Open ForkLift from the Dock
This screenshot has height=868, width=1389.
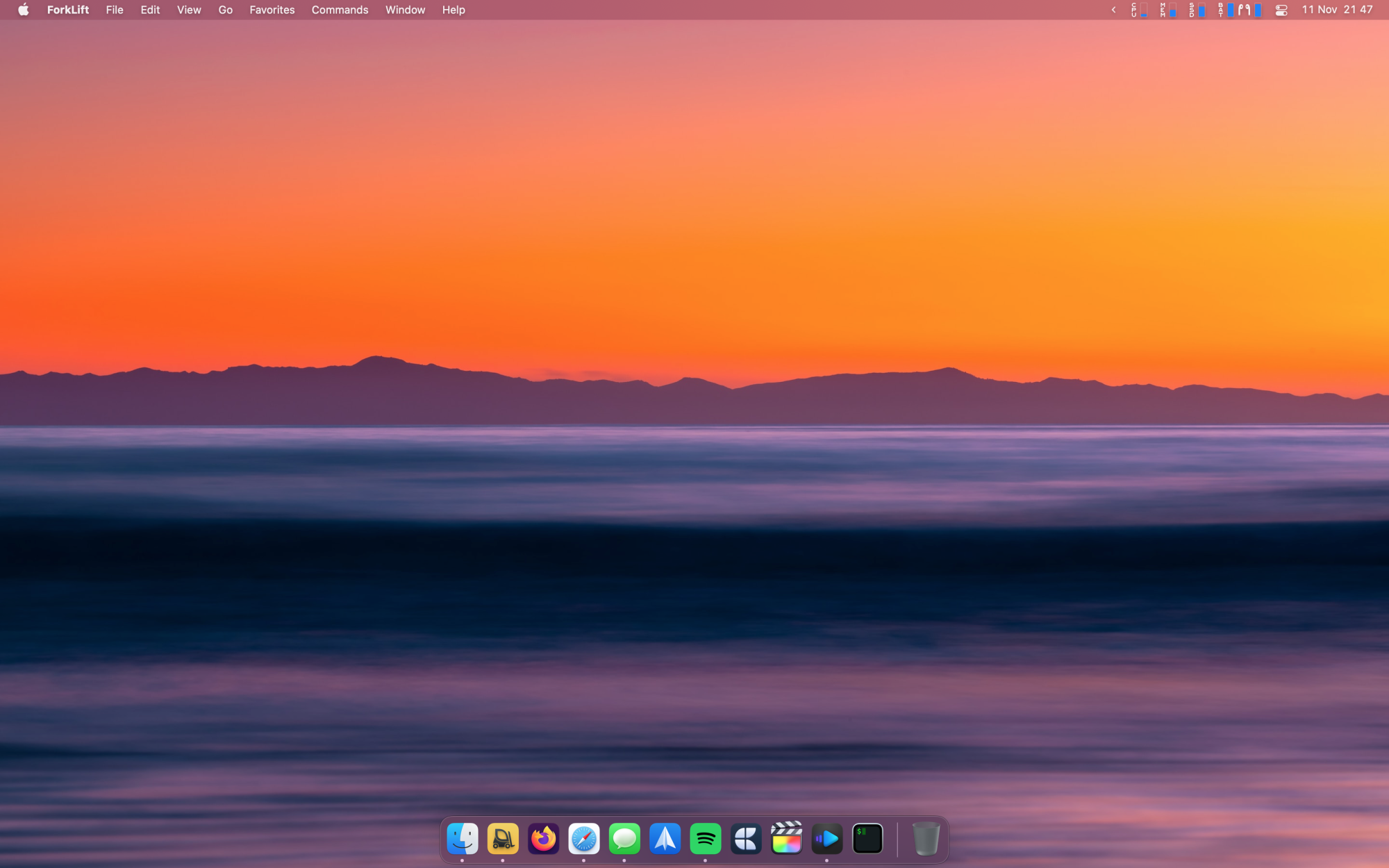(x=503, y=839)
